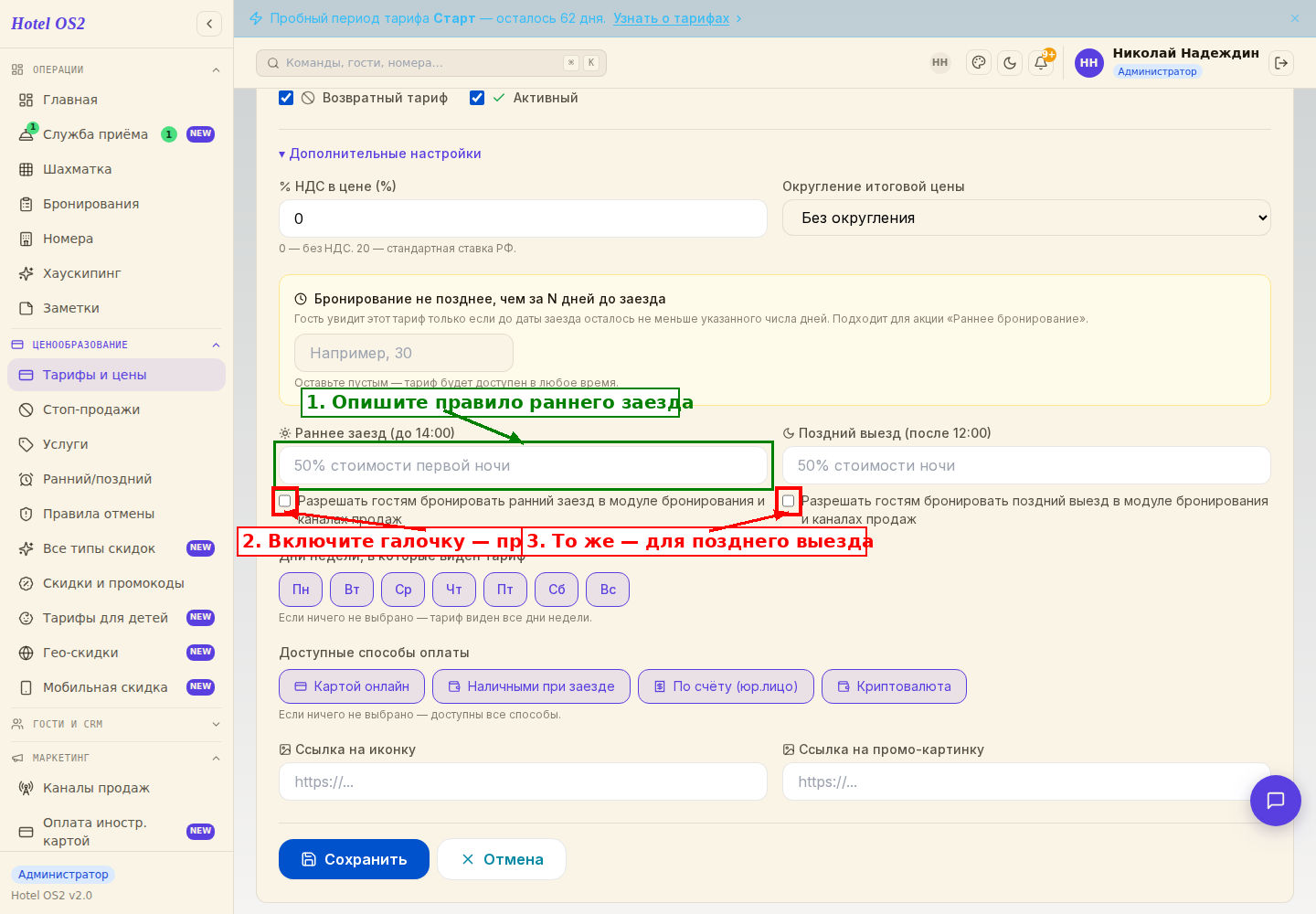Viewport: 1316px width, 914px height.
Task: Open Правила отмены page
Action: [x=116, y=514]
